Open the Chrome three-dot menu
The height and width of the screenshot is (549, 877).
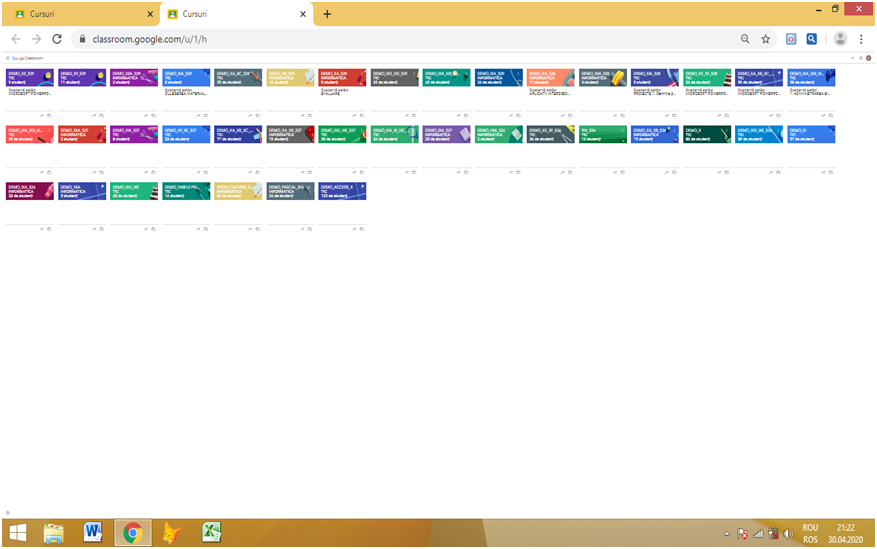(861, 39)
